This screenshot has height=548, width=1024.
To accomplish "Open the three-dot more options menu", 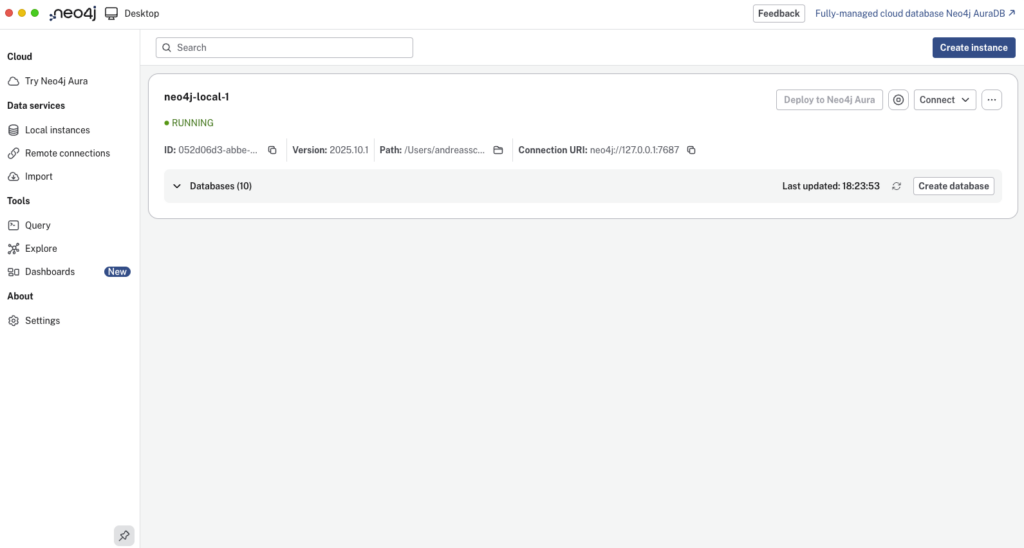I will pyautogui.click(x=991, y=100).
